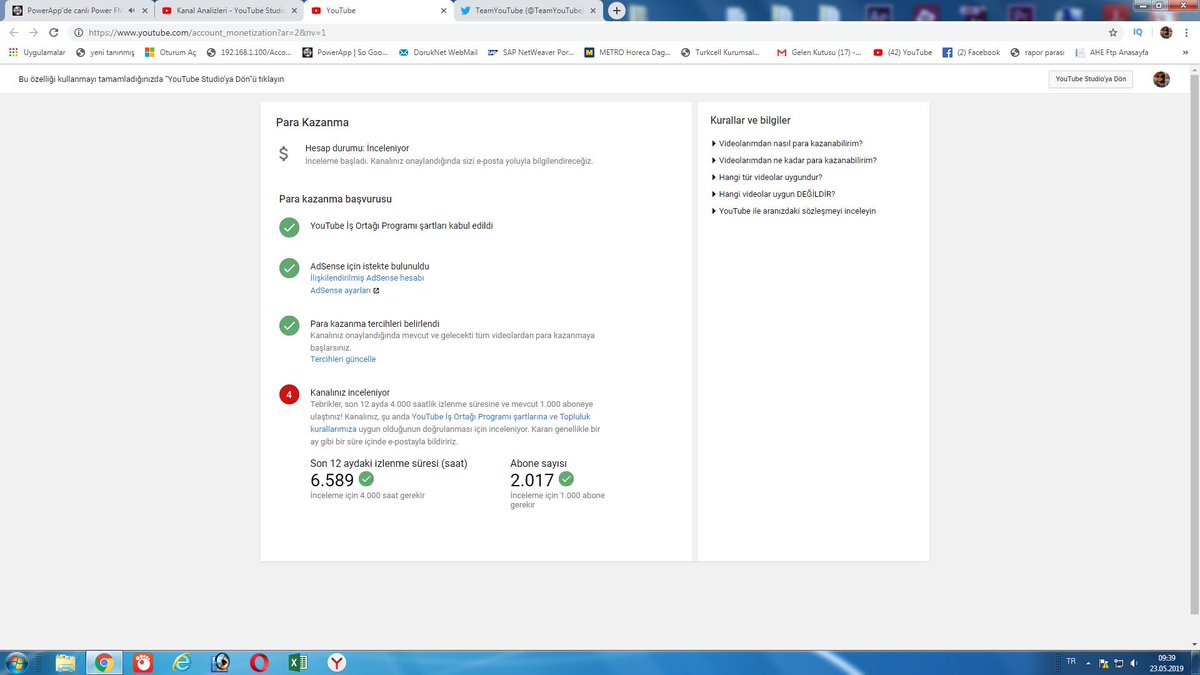Open YouTube İş Ortağı Programı şartlarına link
1200x675 pixels.
479,416
